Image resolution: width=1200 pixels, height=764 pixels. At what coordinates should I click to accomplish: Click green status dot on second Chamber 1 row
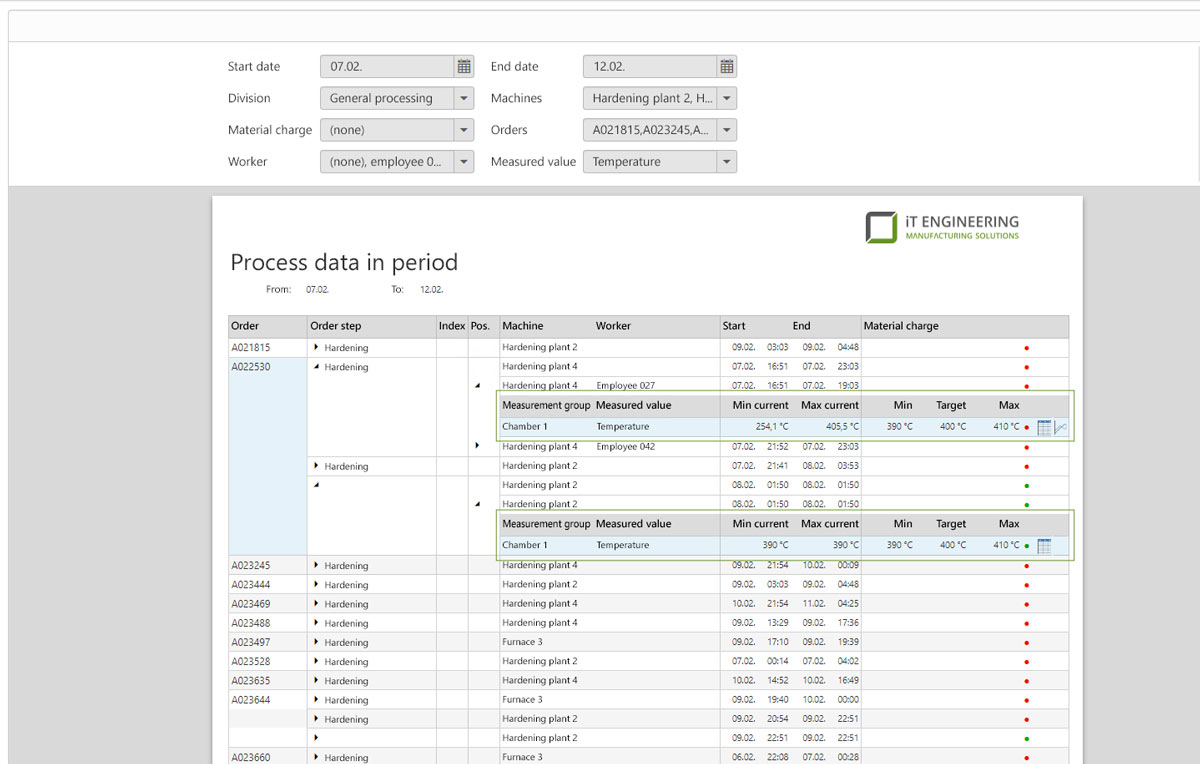1027,546
